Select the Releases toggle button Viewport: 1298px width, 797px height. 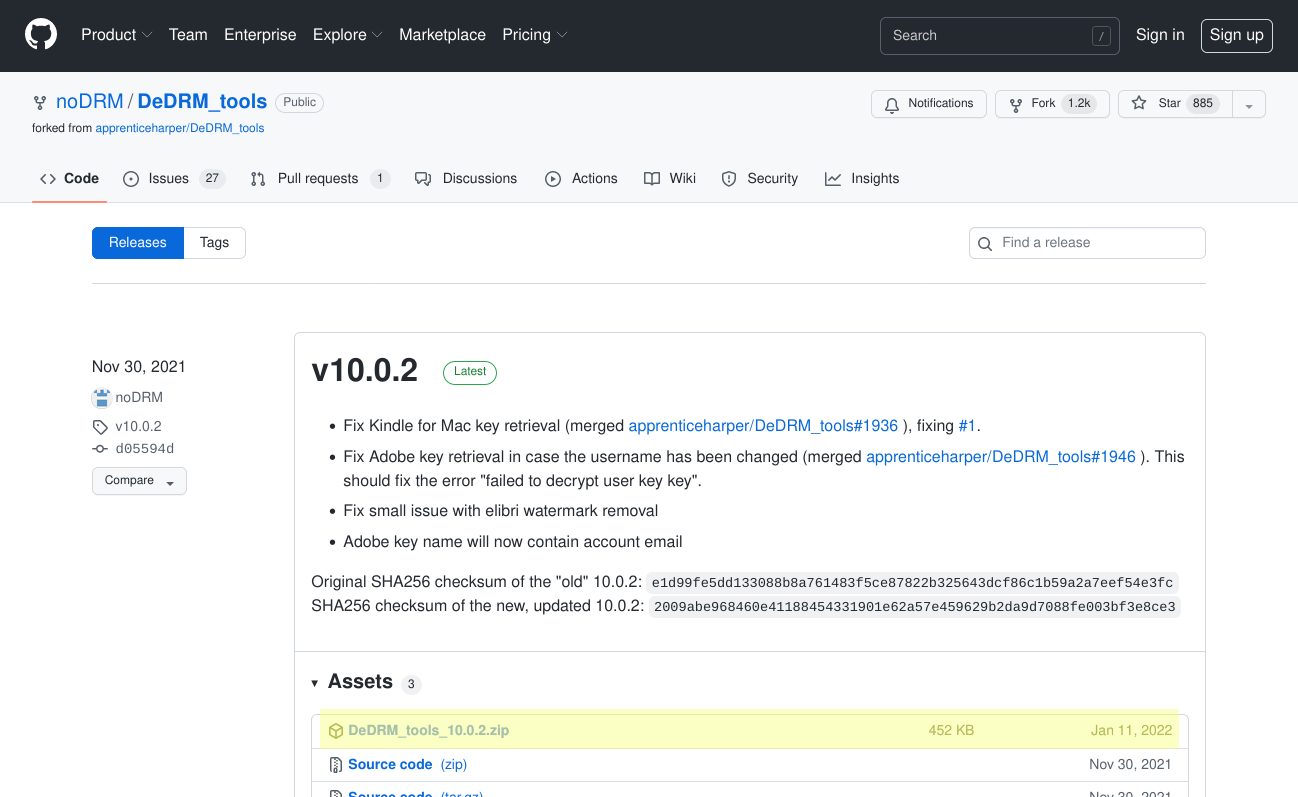(138, 243)
